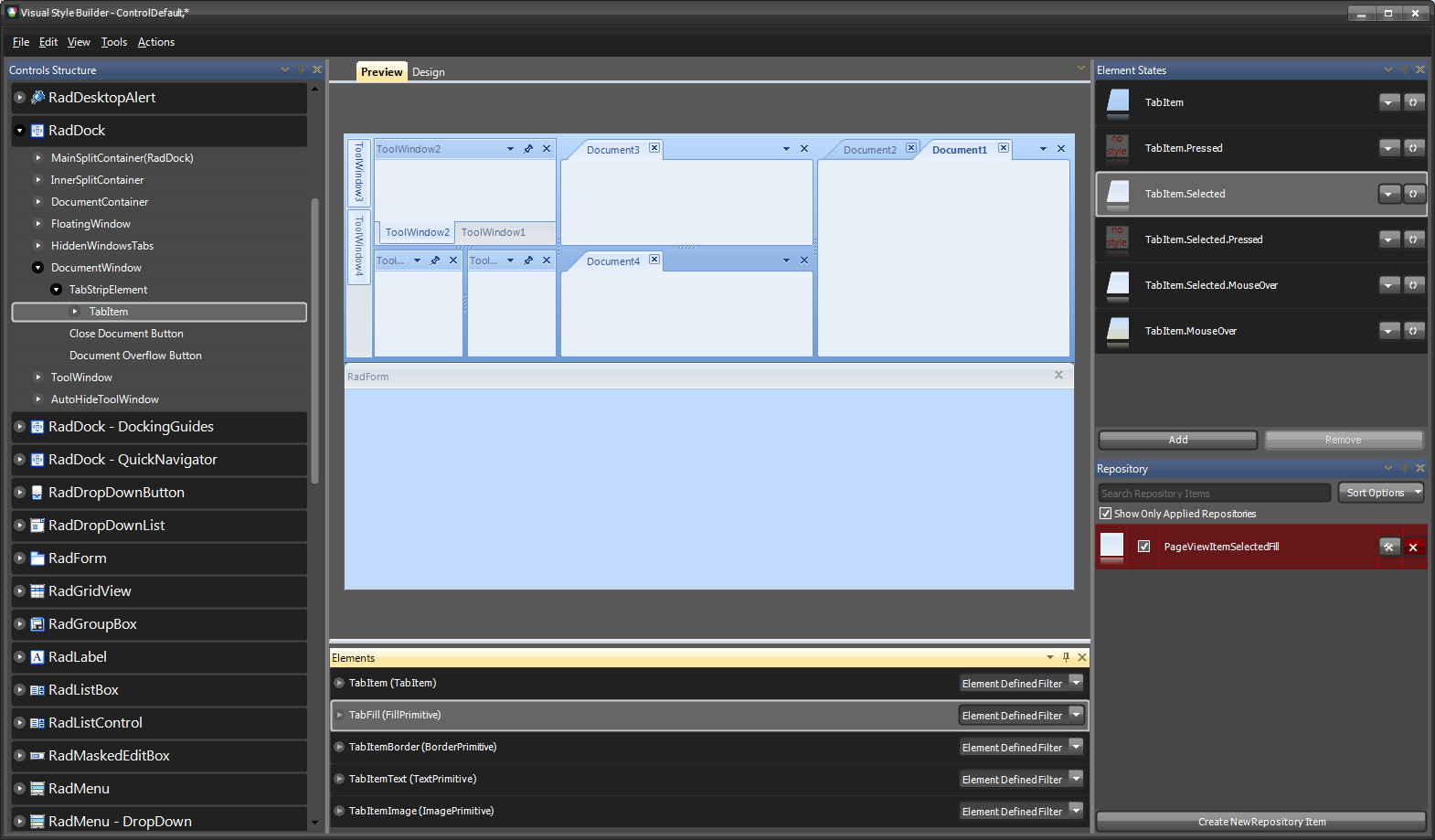The height and width of the screenshot is (840, 1435).
Task: Click the TabItem.Selected state preview swatch
Action: (1118, 194)
